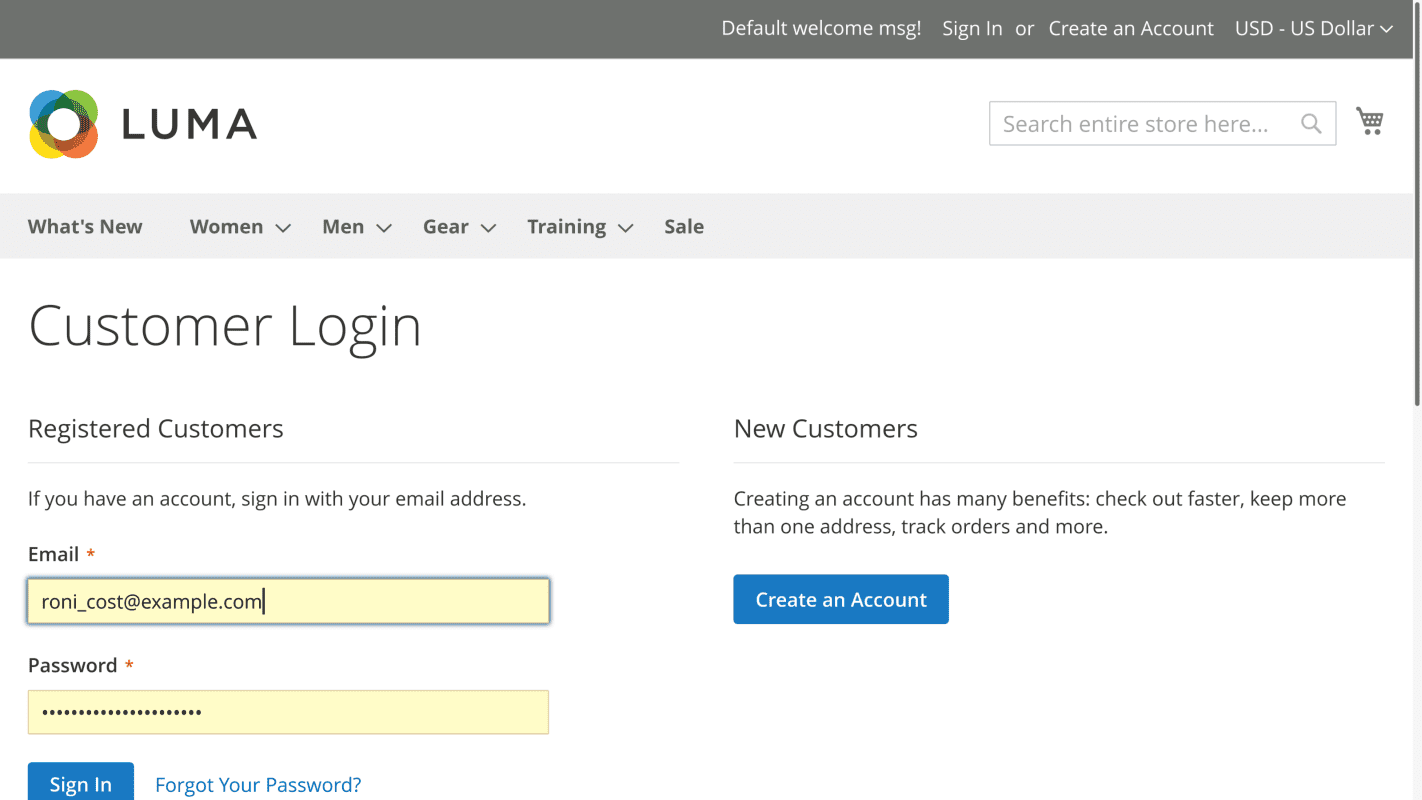Open the Gear category

tap(446, 227)
